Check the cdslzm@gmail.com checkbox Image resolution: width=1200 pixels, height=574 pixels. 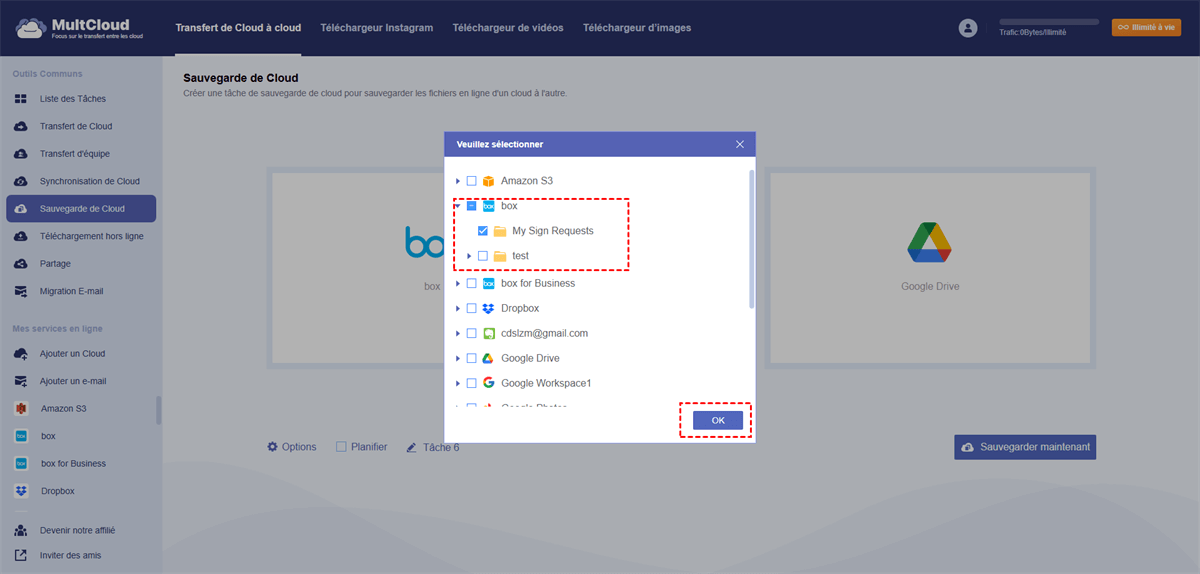472,333
